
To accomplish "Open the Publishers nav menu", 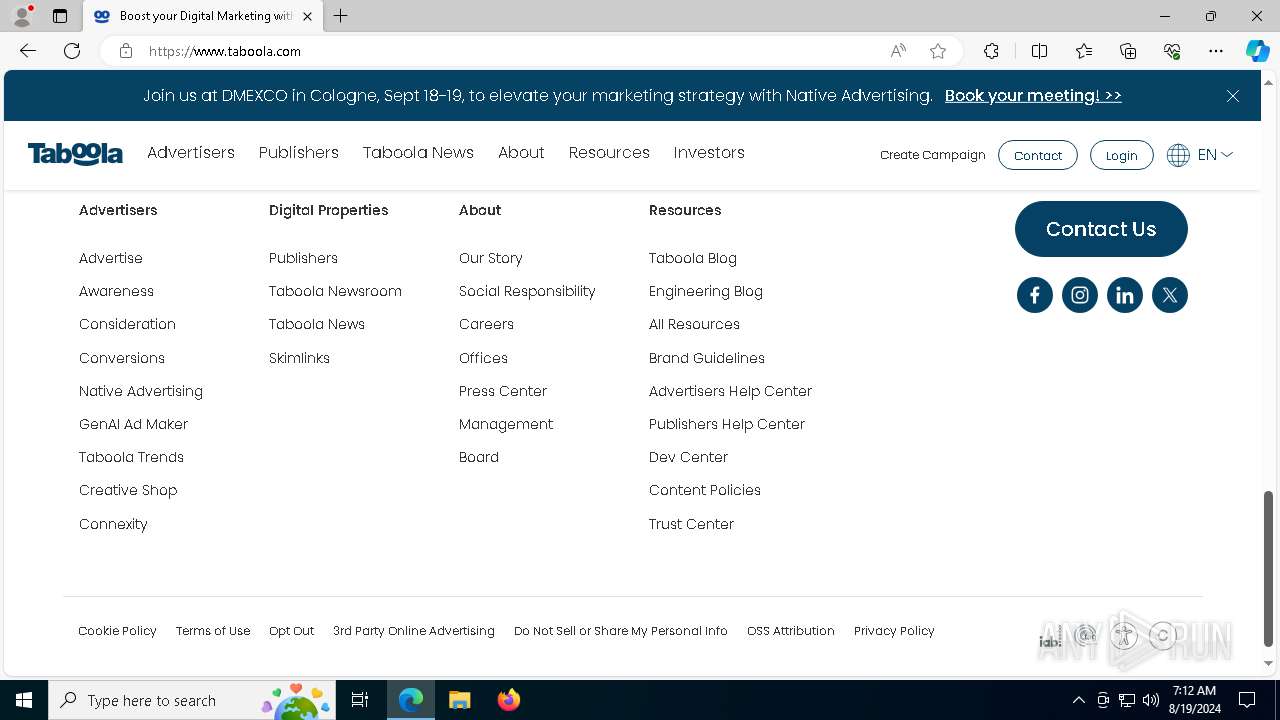I will (x=299, y=153).
